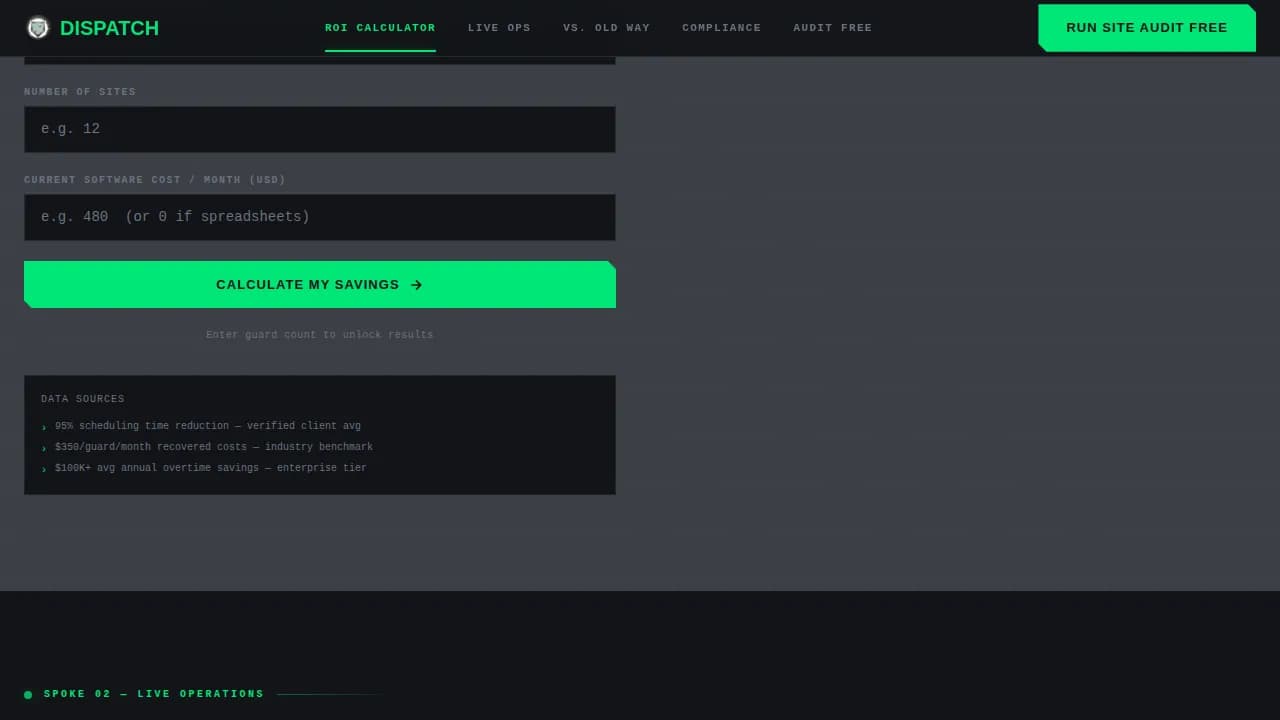
Task: Select the '$350/guard/month recovered costs' line
Action: coord(214,447)
